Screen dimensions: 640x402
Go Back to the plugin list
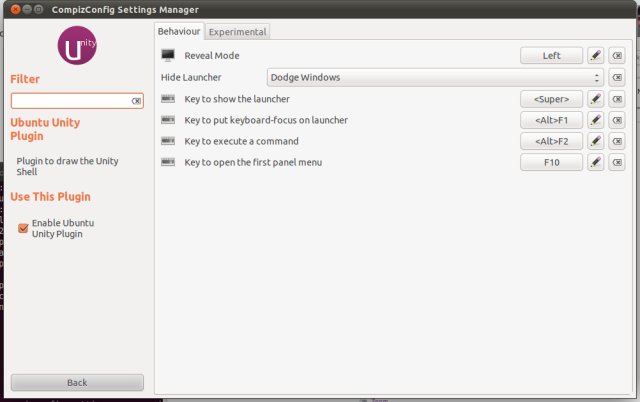[77, 382]
